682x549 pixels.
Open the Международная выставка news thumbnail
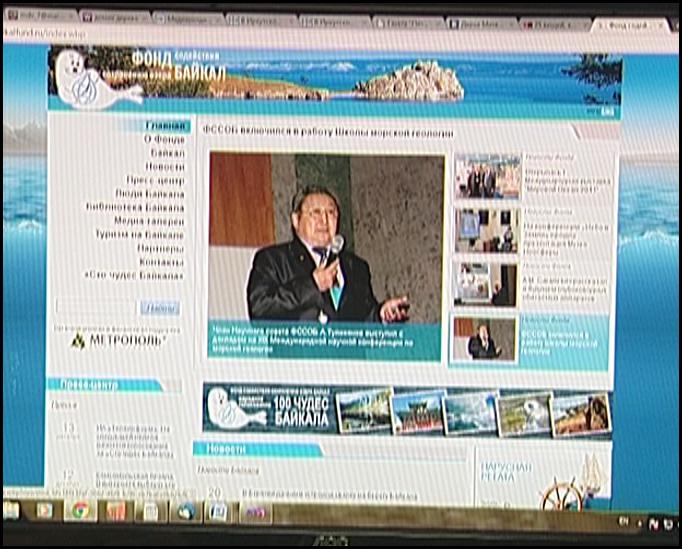coord(488,176)
